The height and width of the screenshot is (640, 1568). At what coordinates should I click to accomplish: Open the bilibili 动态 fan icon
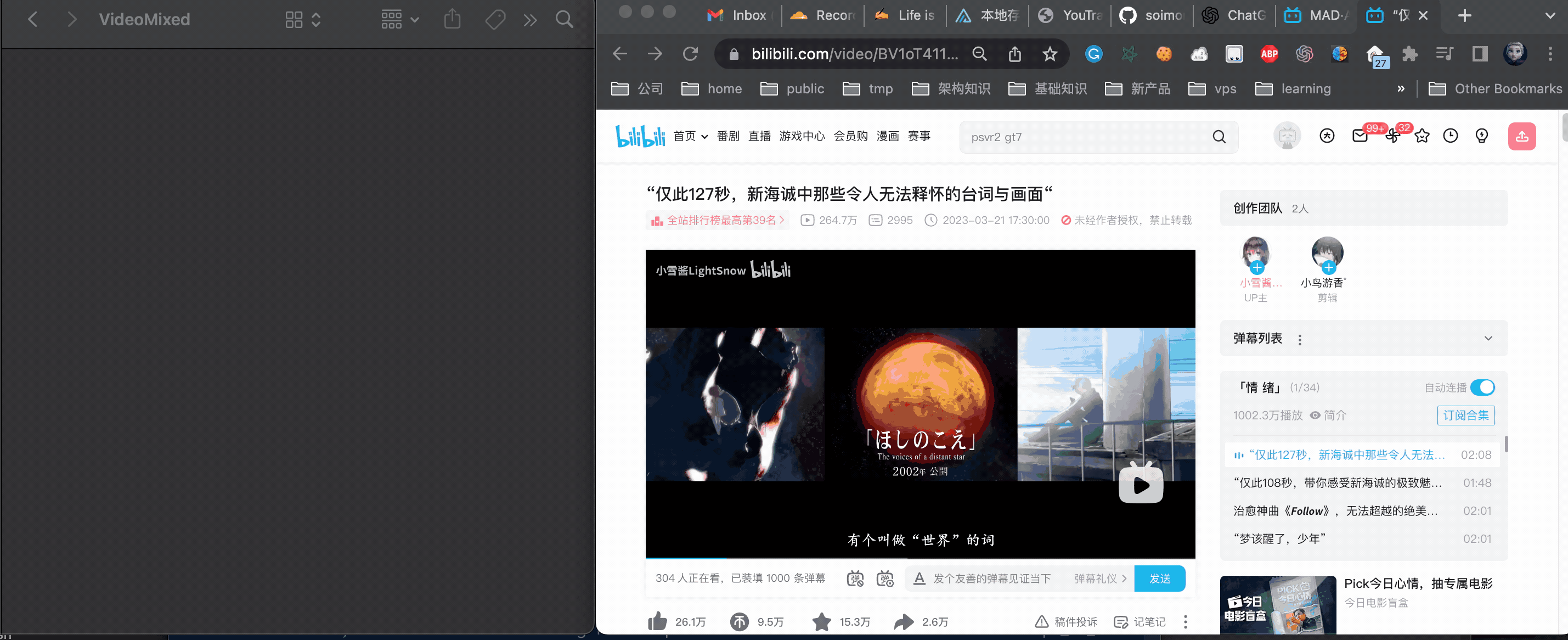[x=1392, y=136]
